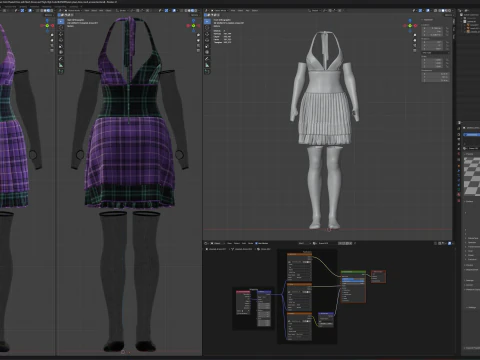Select the Transform tool in middle viewport

(x=61, y=52)
